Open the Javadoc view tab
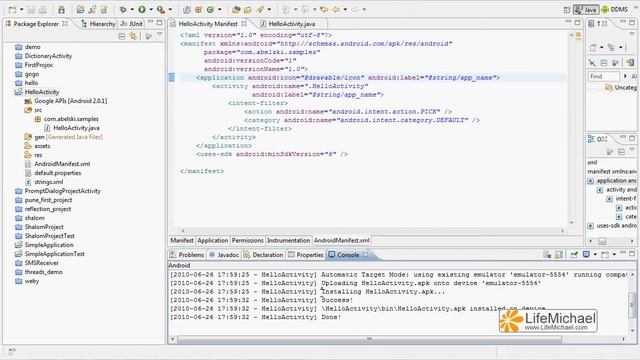The image size is (640, 360). pos(224,255)
